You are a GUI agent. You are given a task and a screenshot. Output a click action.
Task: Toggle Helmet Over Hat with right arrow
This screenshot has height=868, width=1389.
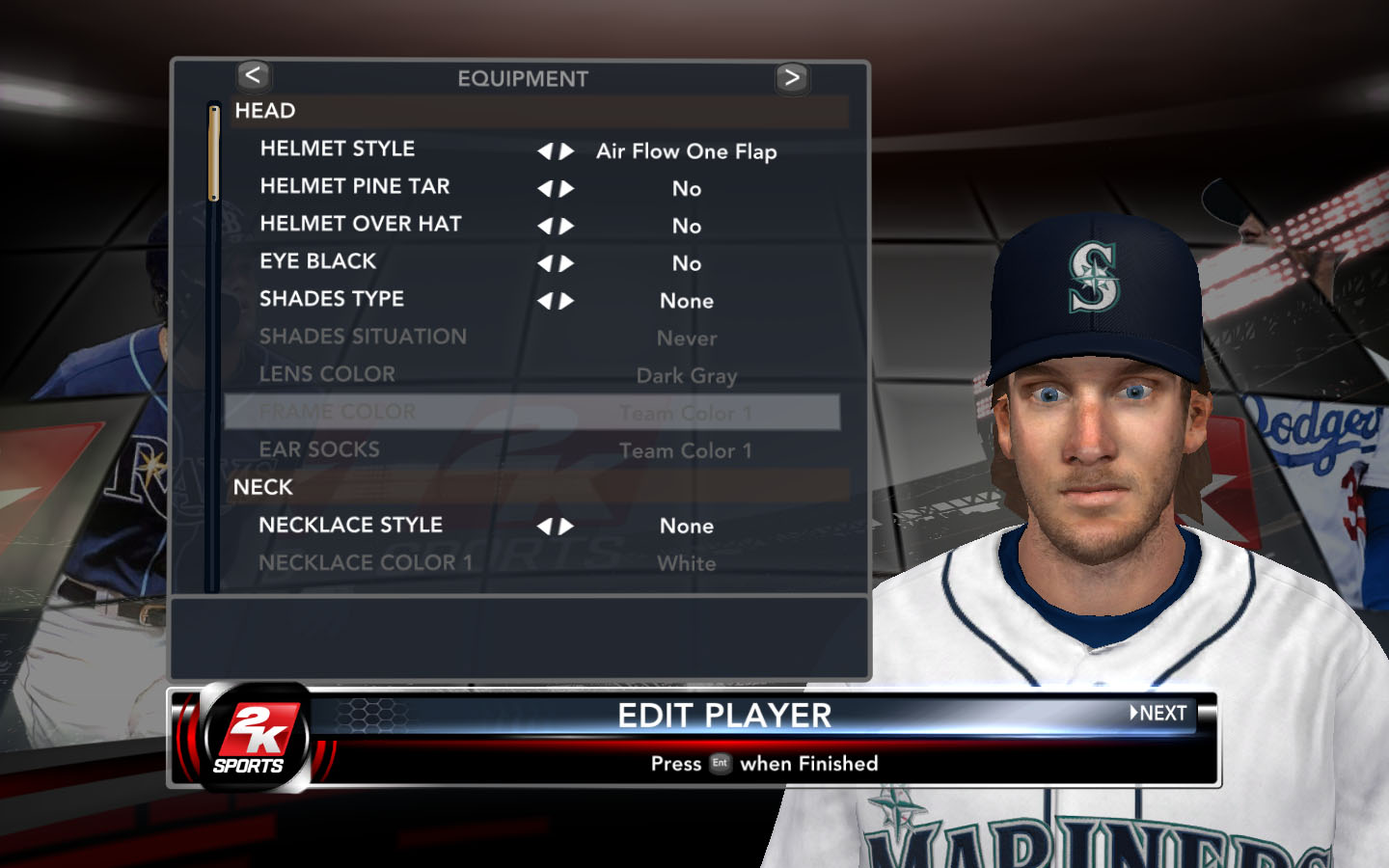pos(567,227)
